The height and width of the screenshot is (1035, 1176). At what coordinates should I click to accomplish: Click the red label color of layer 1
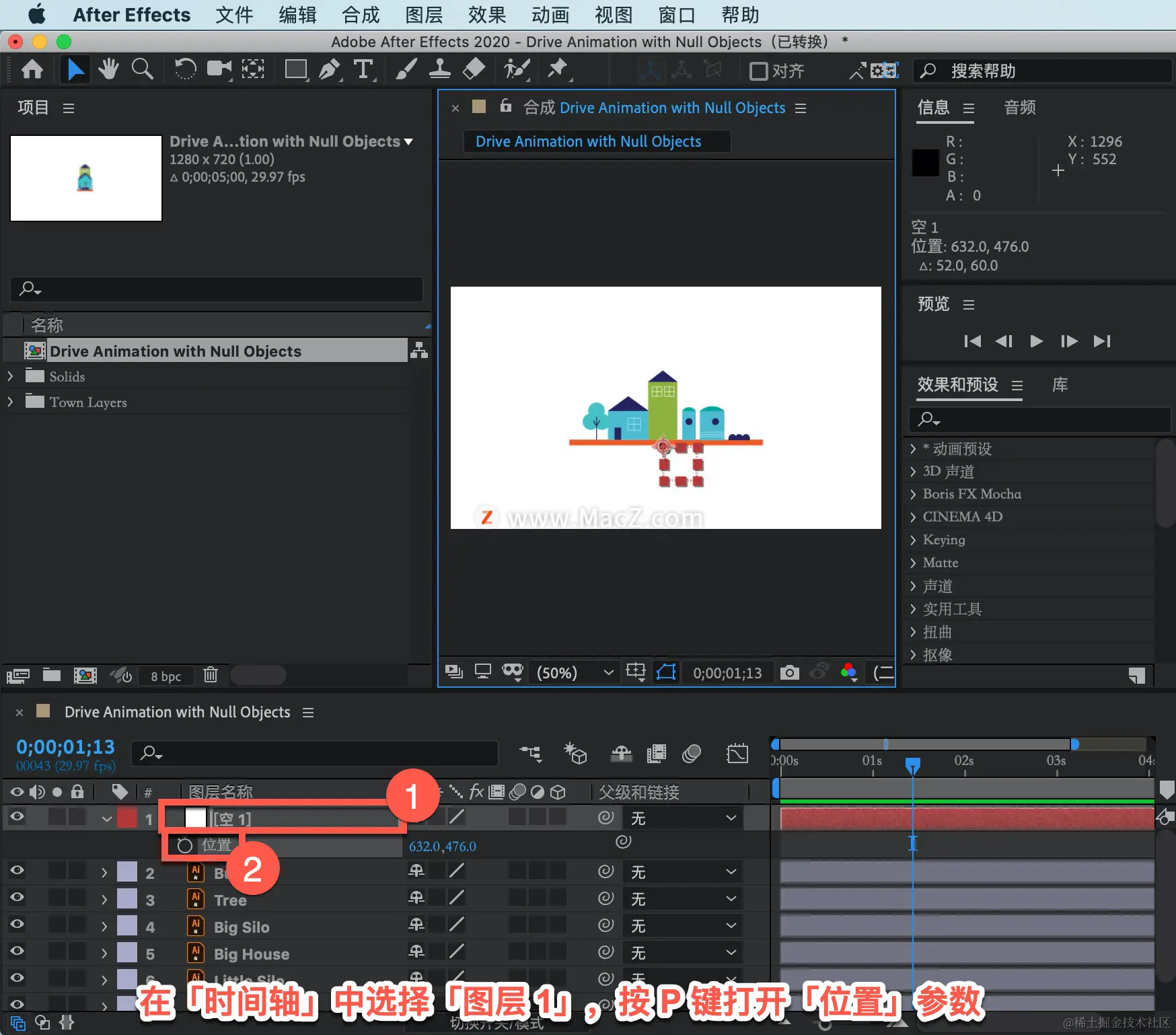(x=127, y=818)
